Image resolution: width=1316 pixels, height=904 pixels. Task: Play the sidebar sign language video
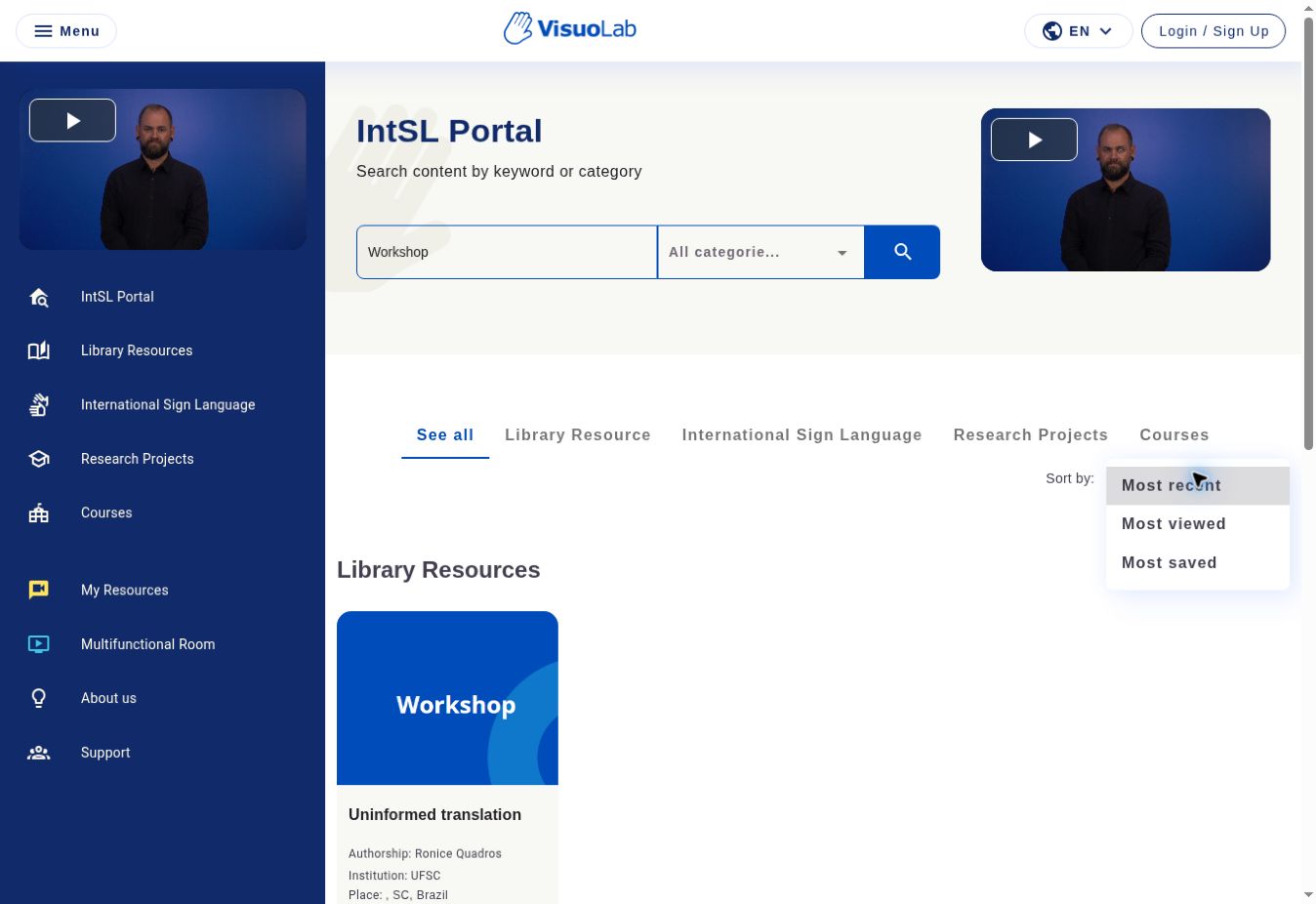tap(72, 120)
